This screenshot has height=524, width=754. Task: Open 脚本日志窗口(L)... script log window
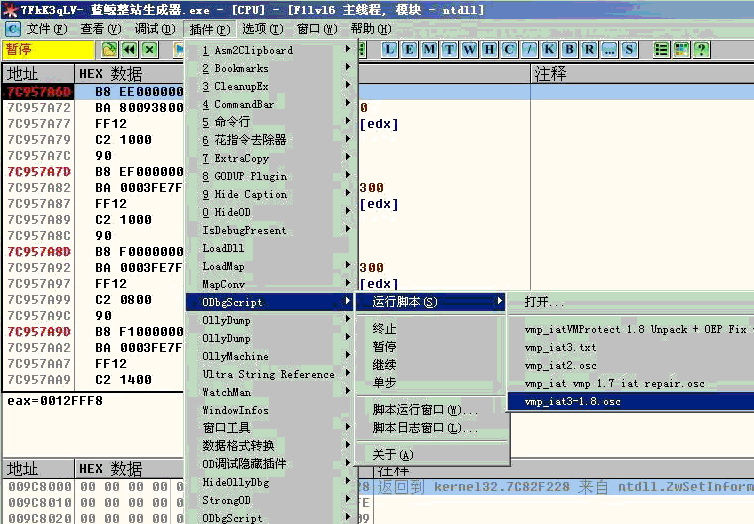point(431,428)
